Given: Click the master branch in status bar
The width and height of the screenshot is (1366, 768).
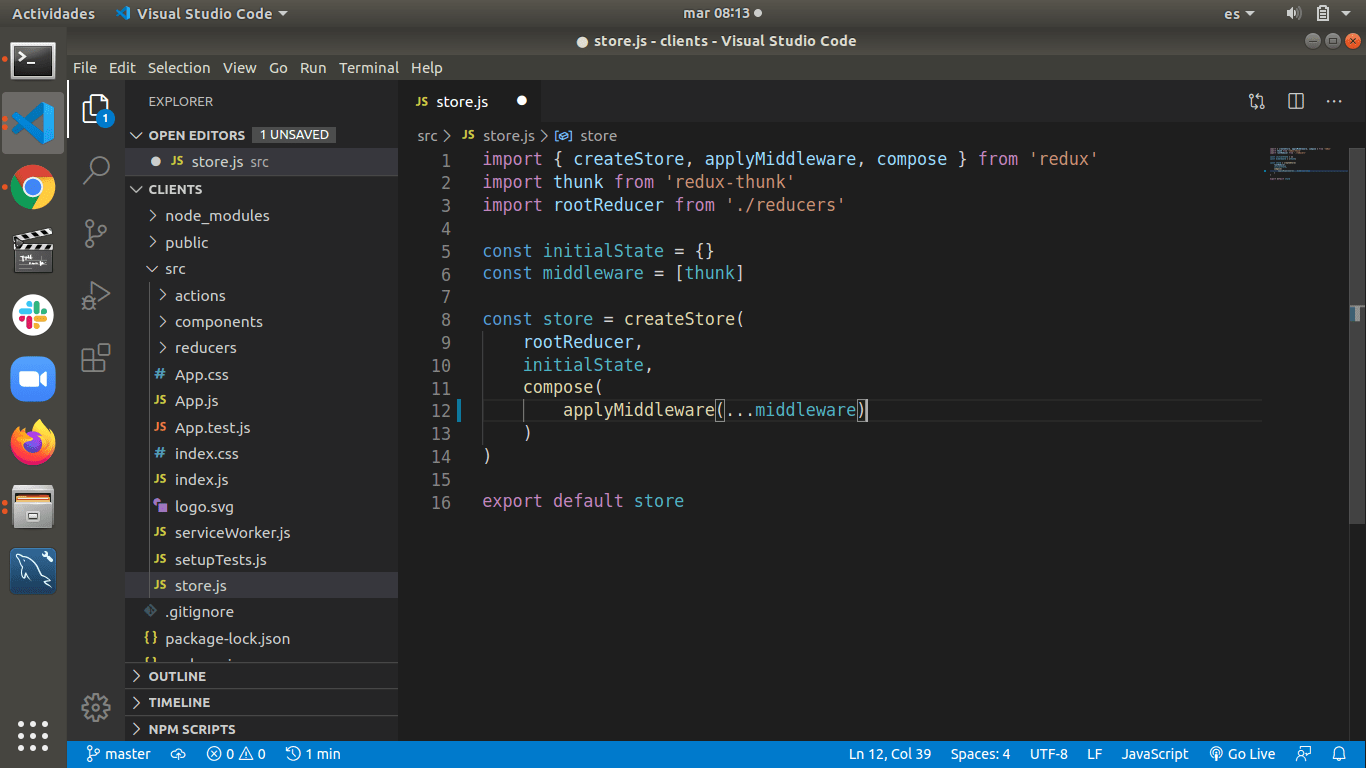Looking at the screenshot, I should [x=118, y=754].
